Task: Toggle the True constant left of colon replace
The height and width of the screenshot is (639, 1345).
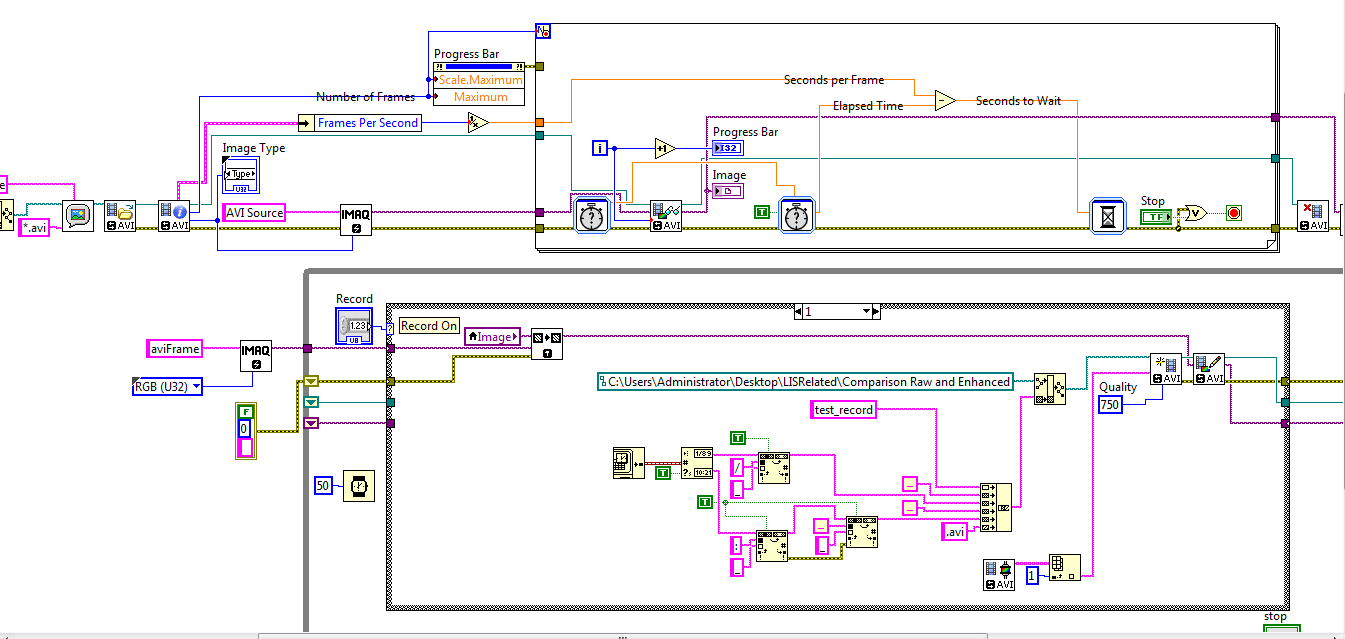Action: pyautogui.click(x=705, y=501)
